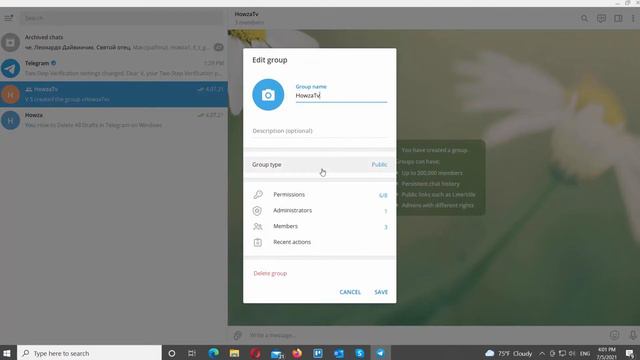Click the Telegram paper-plane avatar
Screen dimensions: 640x360
(x=10, y=68)
